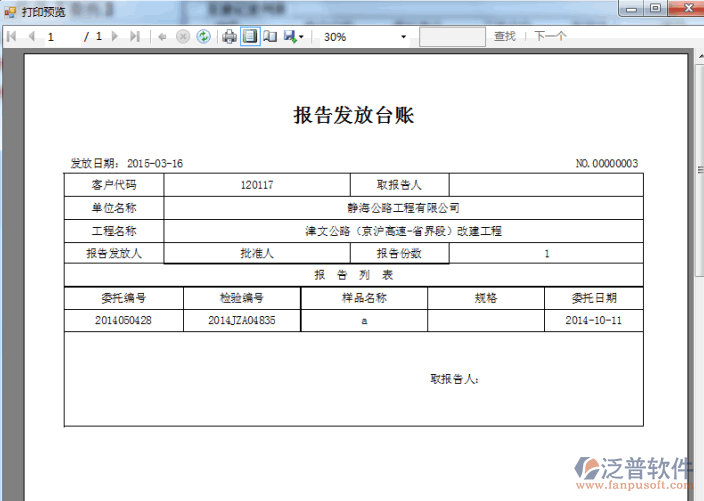Click the 规格 column header

486,298
